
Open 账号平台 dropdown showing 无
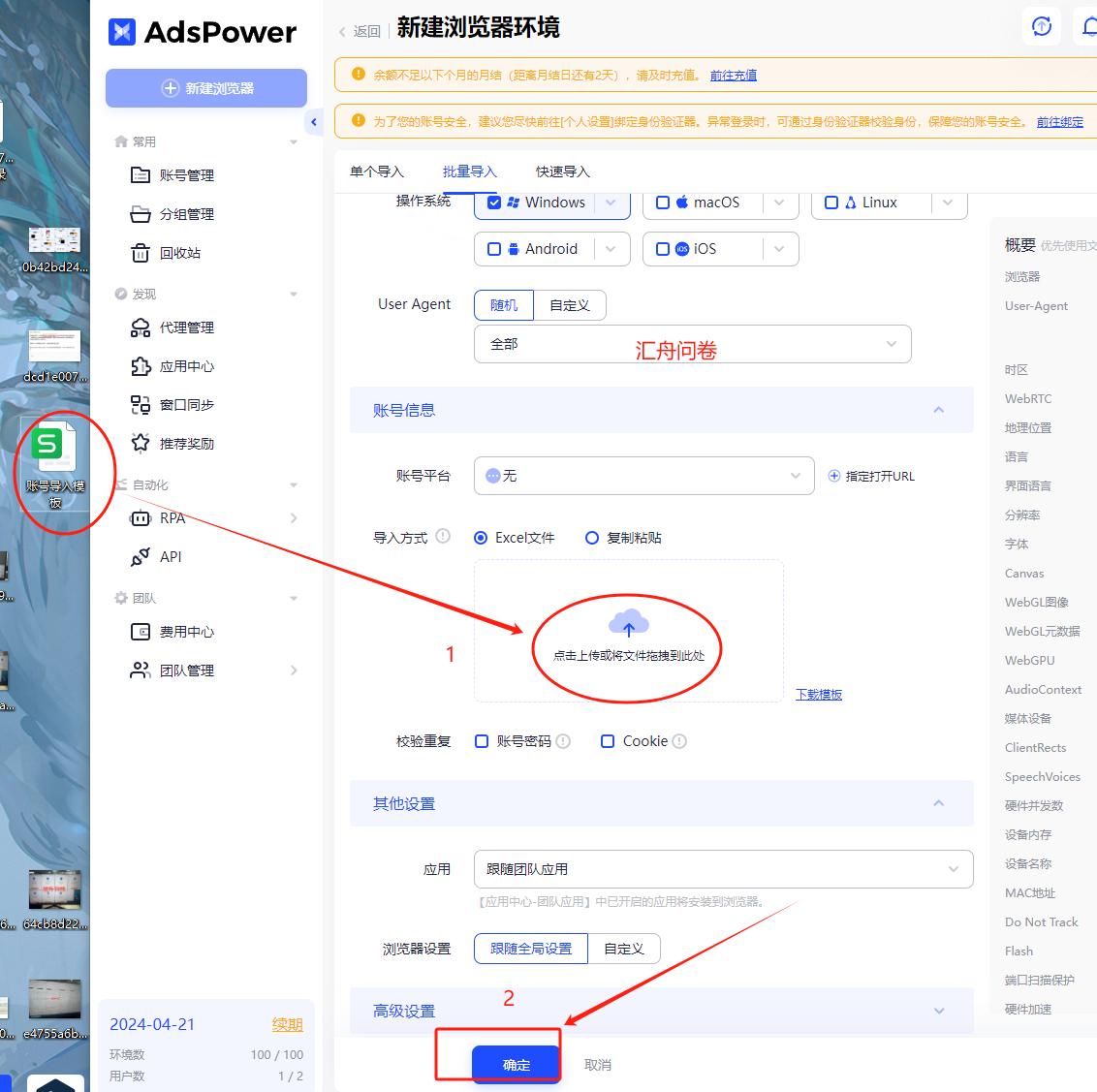point(643,476)
